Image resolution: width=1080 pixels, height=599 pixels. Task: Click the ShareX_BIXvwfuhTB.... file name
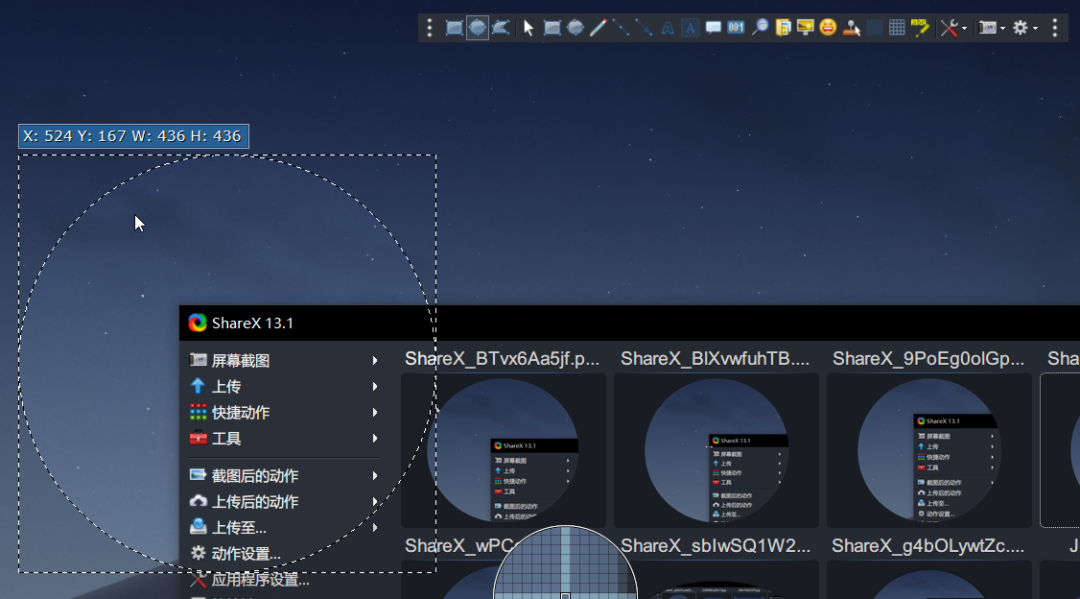pyautogui.click(x=715, y=359)
